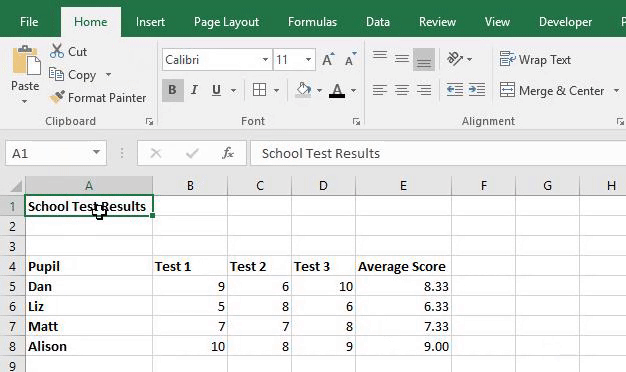Select the Average Score header cell

click(403, 266)
